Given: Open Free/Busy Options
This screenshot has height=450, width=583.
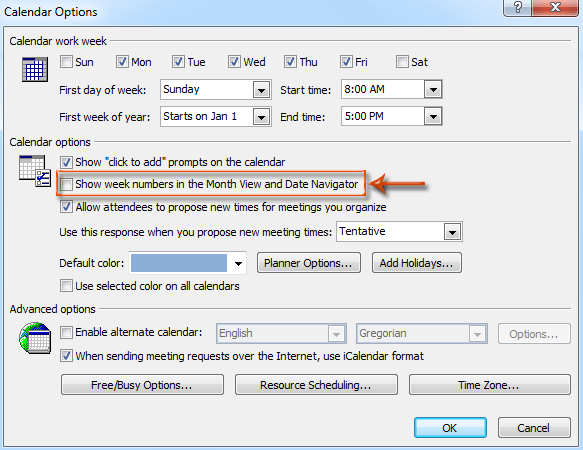Looking at the screenshot, I should [142, 385].
